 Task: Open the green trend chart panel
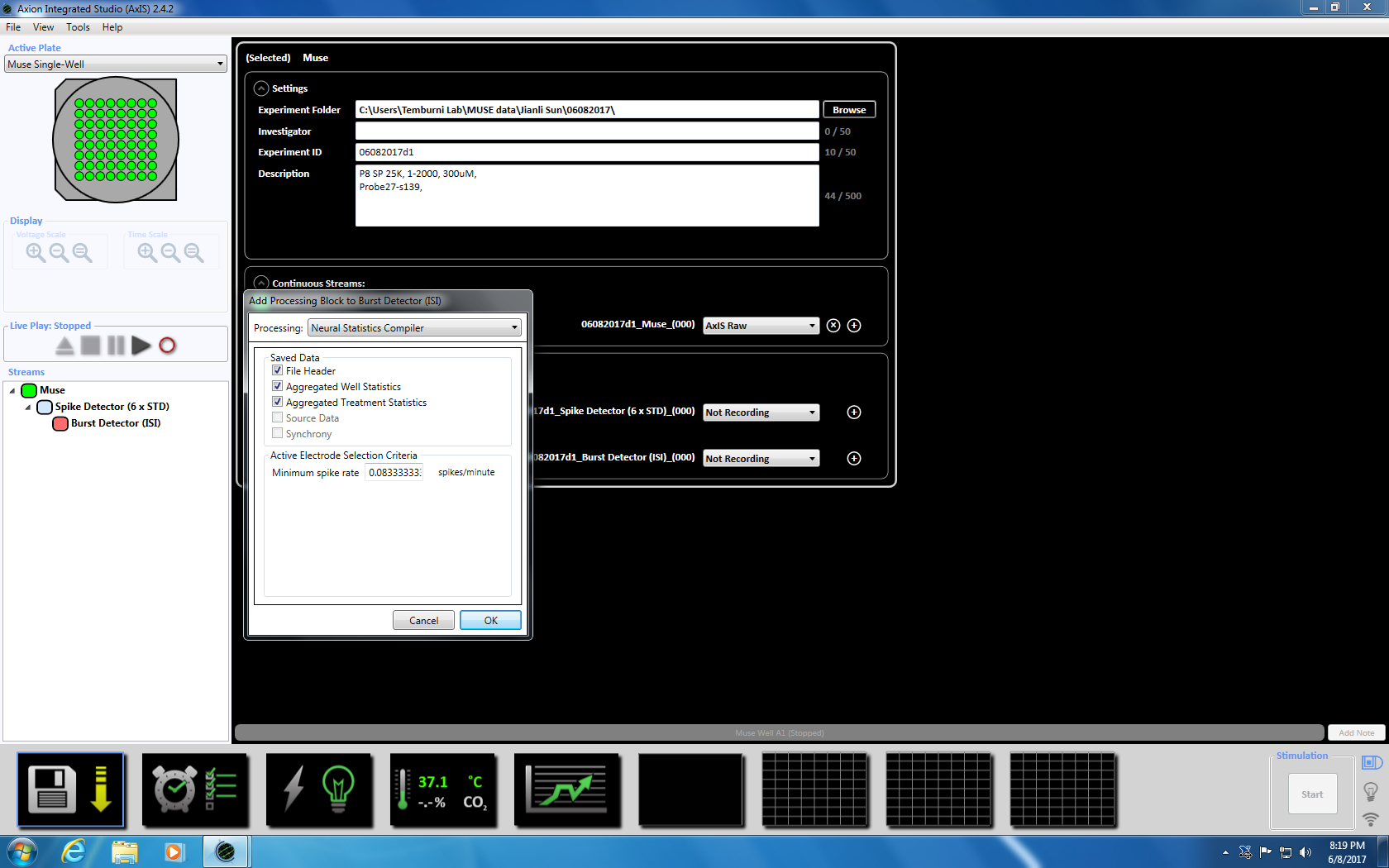[x=567, y=789]
